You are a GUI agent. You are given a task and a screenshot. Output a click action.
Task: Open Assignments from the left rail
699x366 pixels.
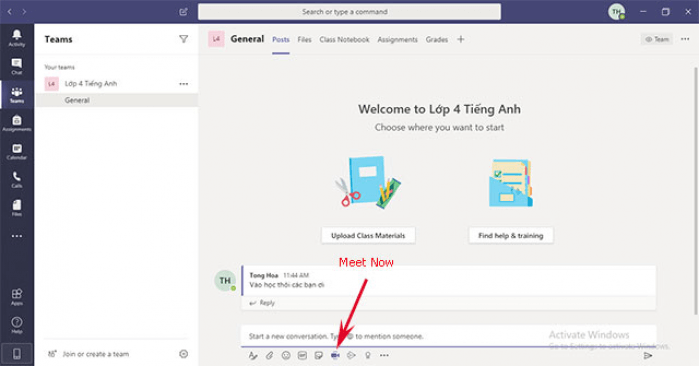tap(16, 123)
